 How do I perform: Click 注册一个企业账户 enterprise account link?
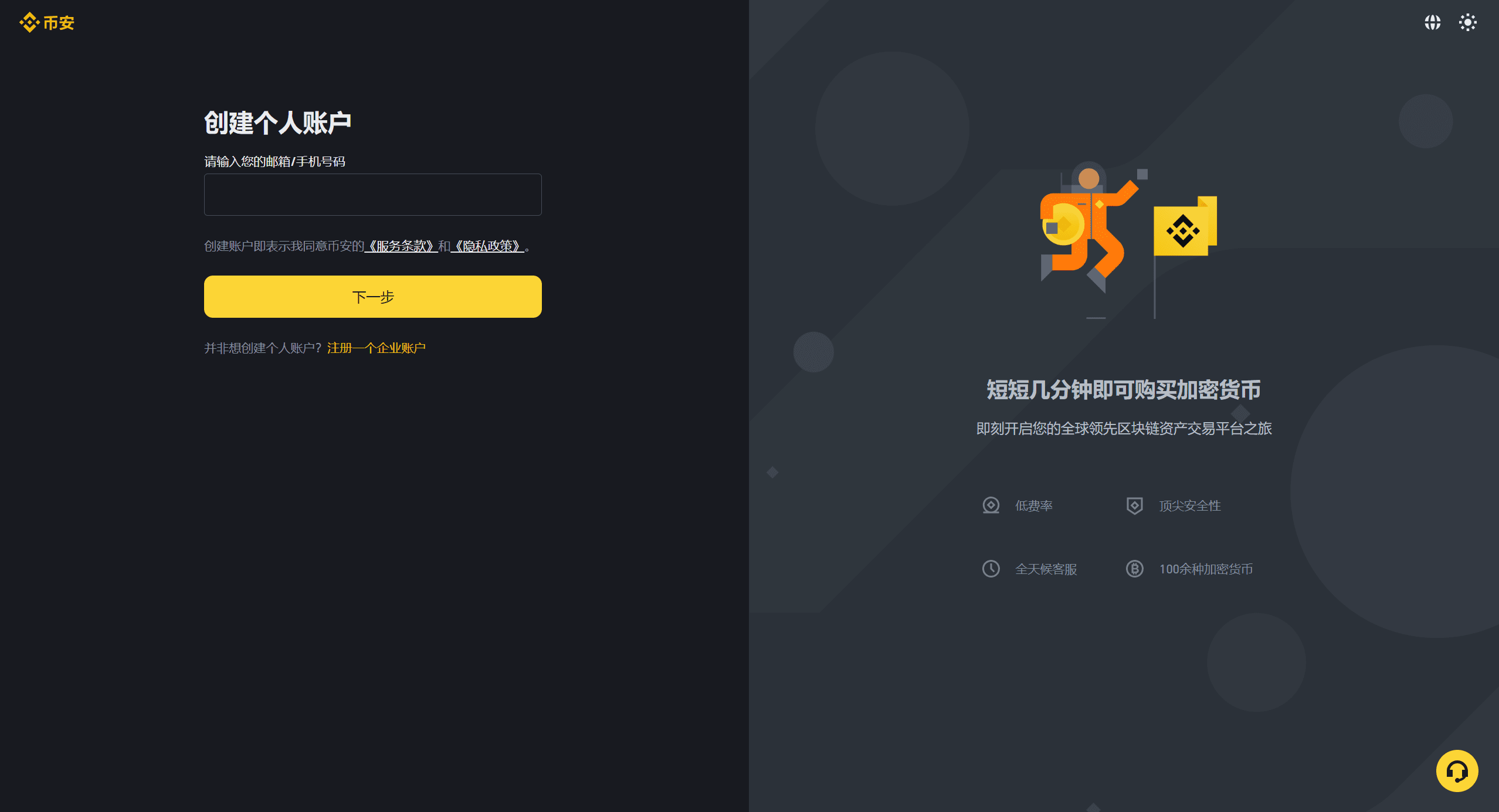click(x=376, y=348)
